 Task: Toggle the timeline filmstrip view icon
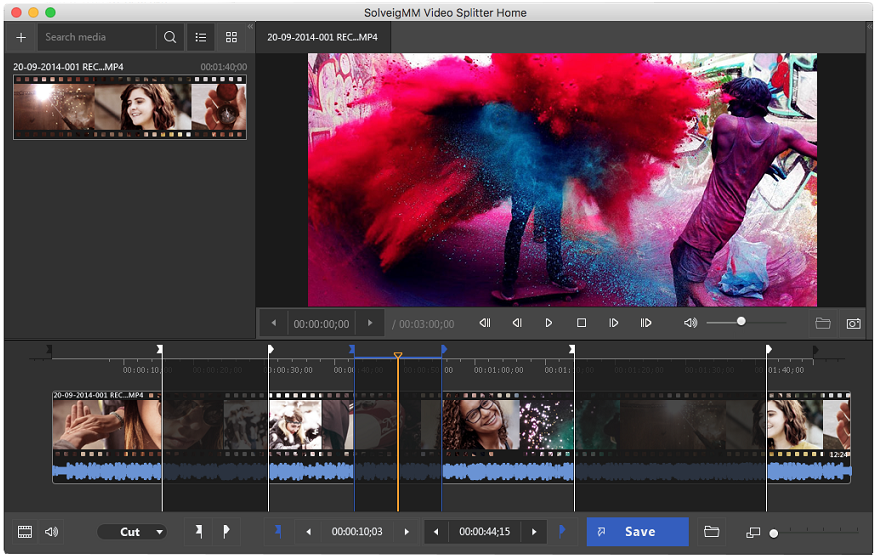[25, 532]
